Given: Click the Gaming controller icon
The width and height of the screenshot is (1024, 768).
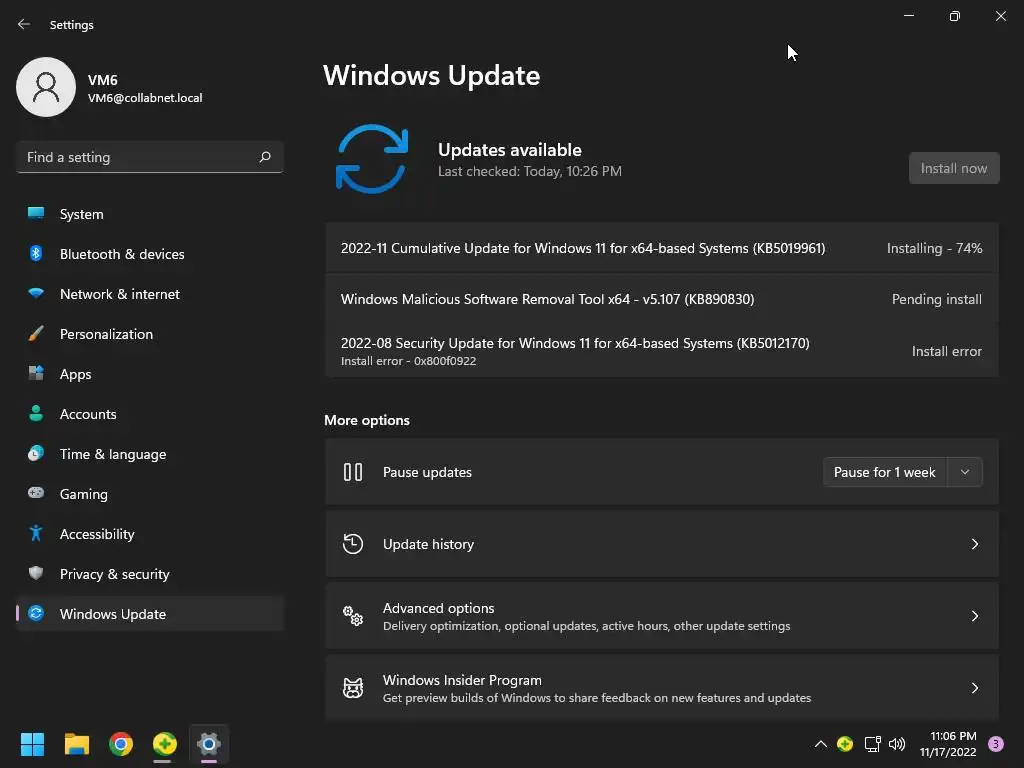Looking at the screenshot, I should pos(36,493).
